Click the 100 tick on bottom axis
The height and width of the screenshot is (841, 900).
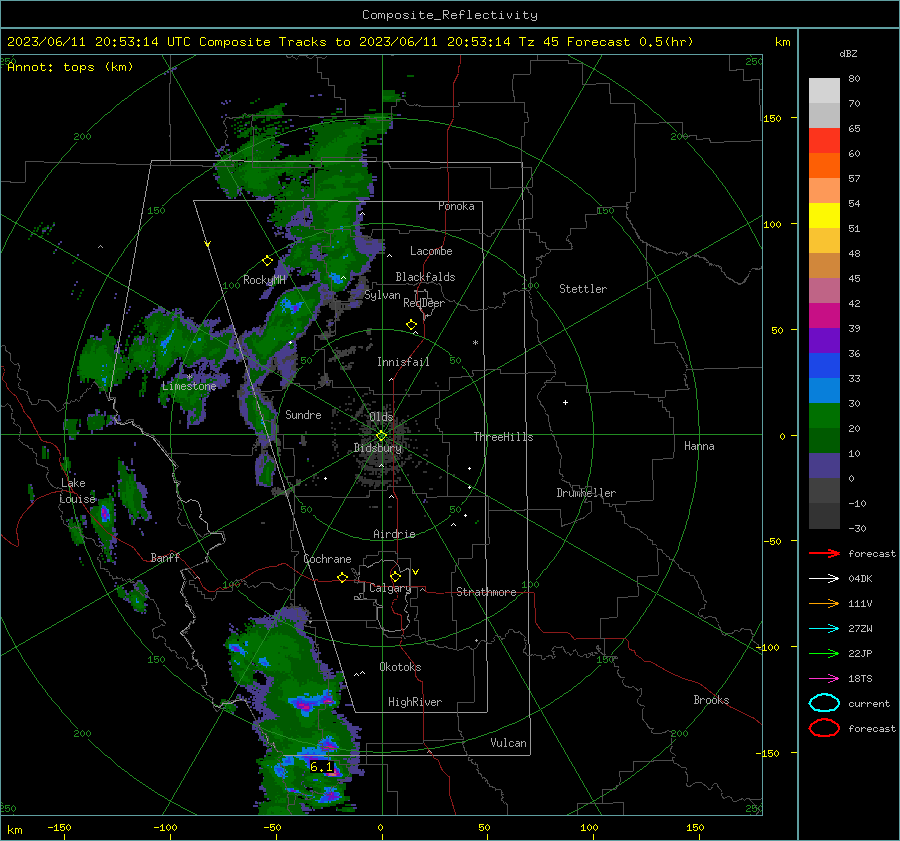pos(589,827)
